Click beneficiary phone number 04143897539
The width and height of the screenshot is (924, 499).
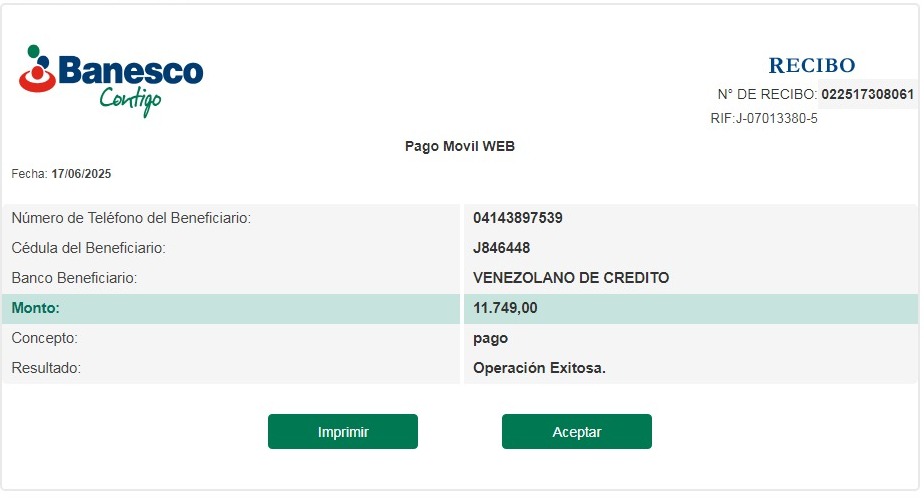(517, 218)
